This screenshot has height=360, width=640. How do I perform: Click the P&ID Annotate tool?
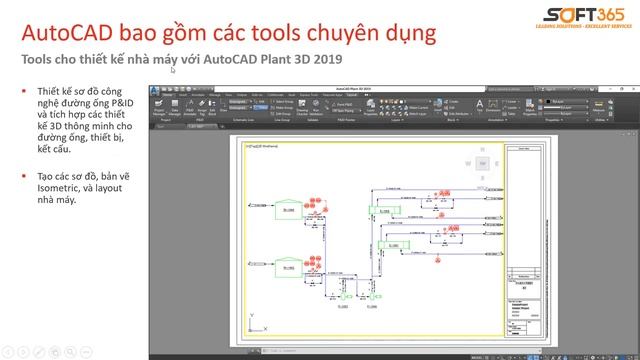coord(190,107)
